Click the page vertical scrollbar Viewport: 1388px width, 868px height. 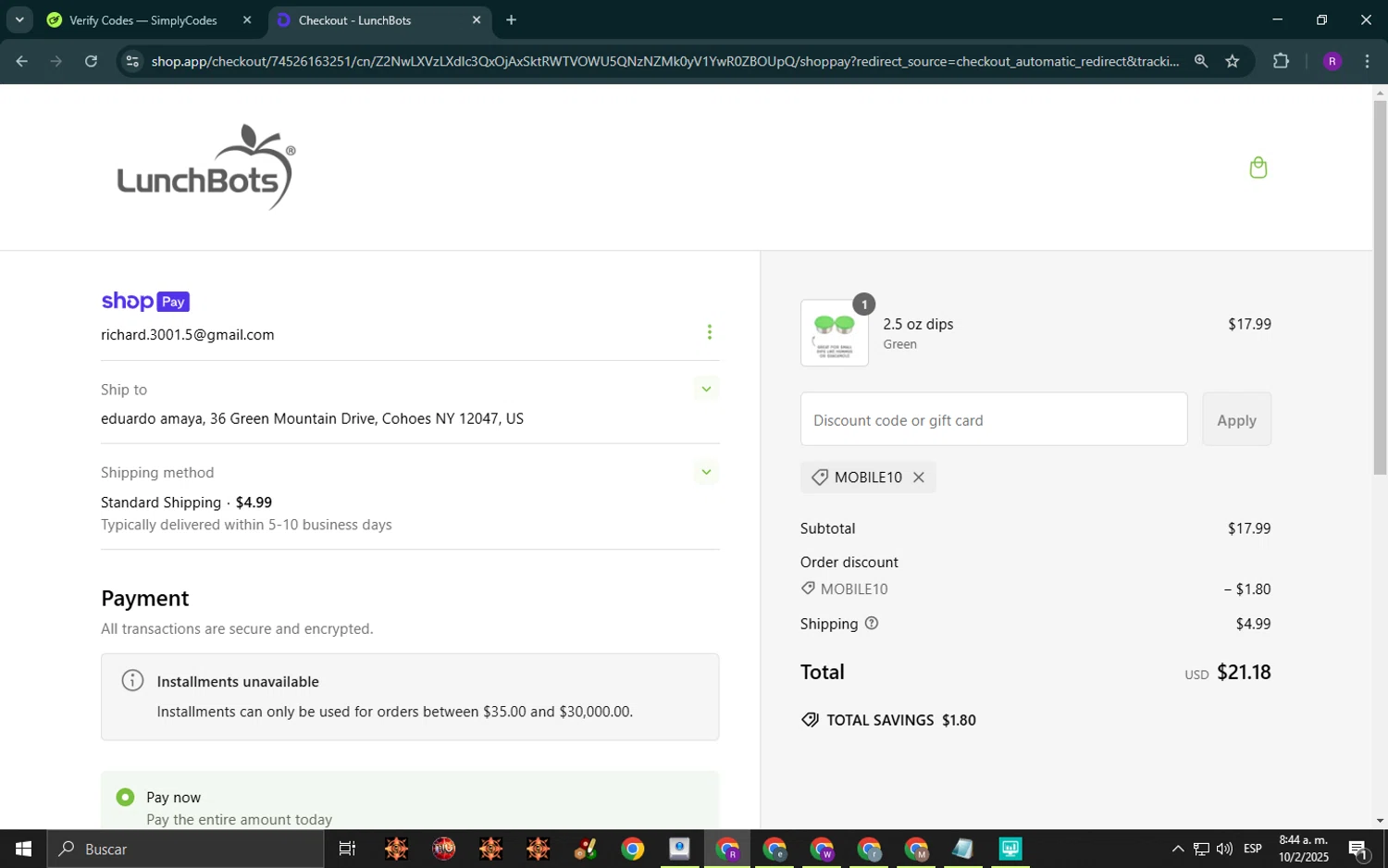[x=1380, y=288]
